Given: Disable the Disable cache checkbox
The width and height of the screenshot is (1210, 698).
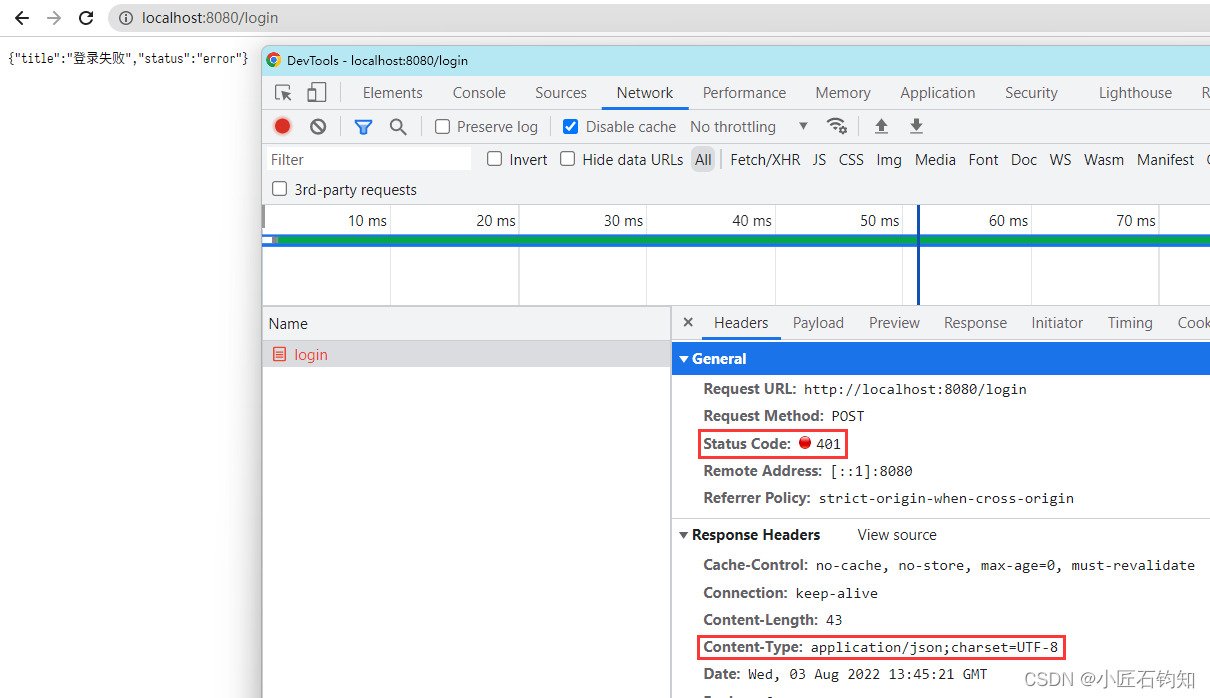Looking at the screenshot, I should 570,127.
